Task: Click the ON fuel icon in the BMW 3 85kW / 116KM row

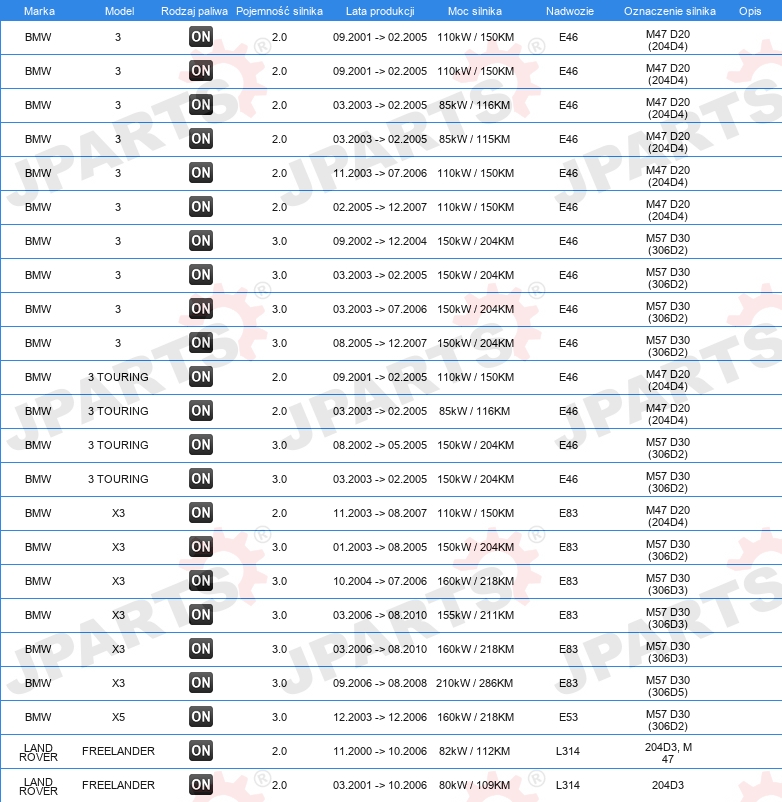Action: (x=200, y=105)
